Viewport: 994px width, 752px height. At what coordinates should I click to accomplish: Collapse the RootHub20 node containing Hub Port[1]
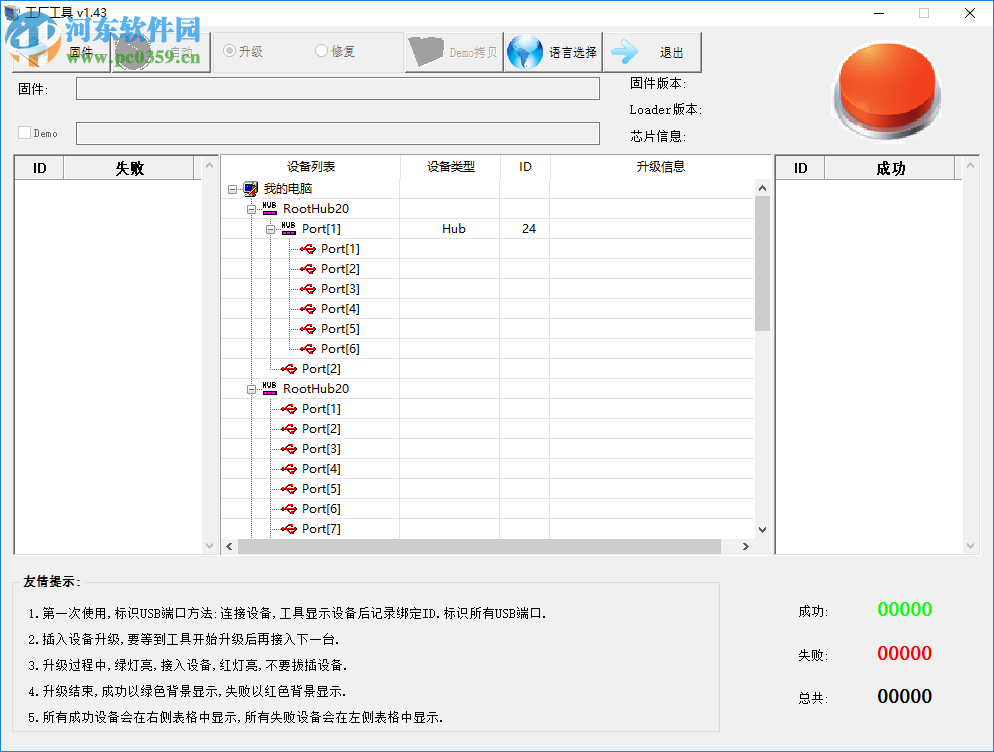tap(252, 209)
